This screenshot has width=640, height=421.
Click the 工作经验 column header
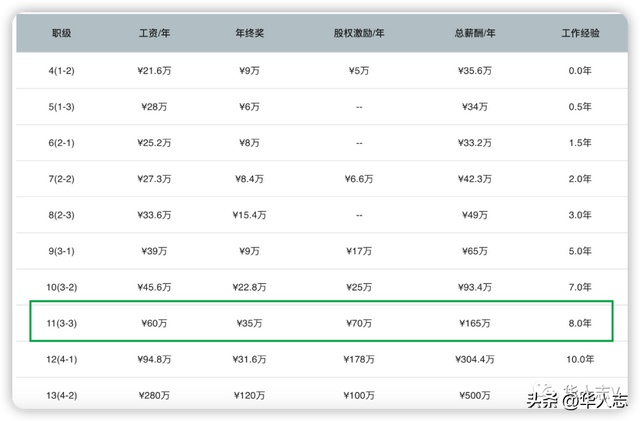(580, 33)
